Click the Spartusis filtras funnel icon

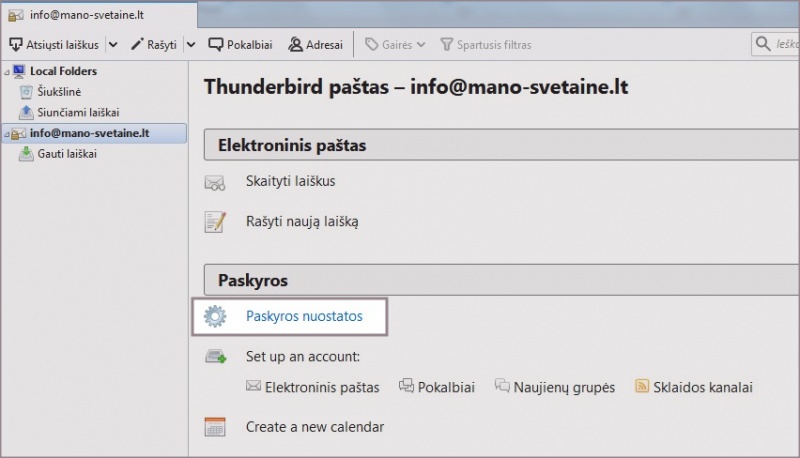[446, 45]
